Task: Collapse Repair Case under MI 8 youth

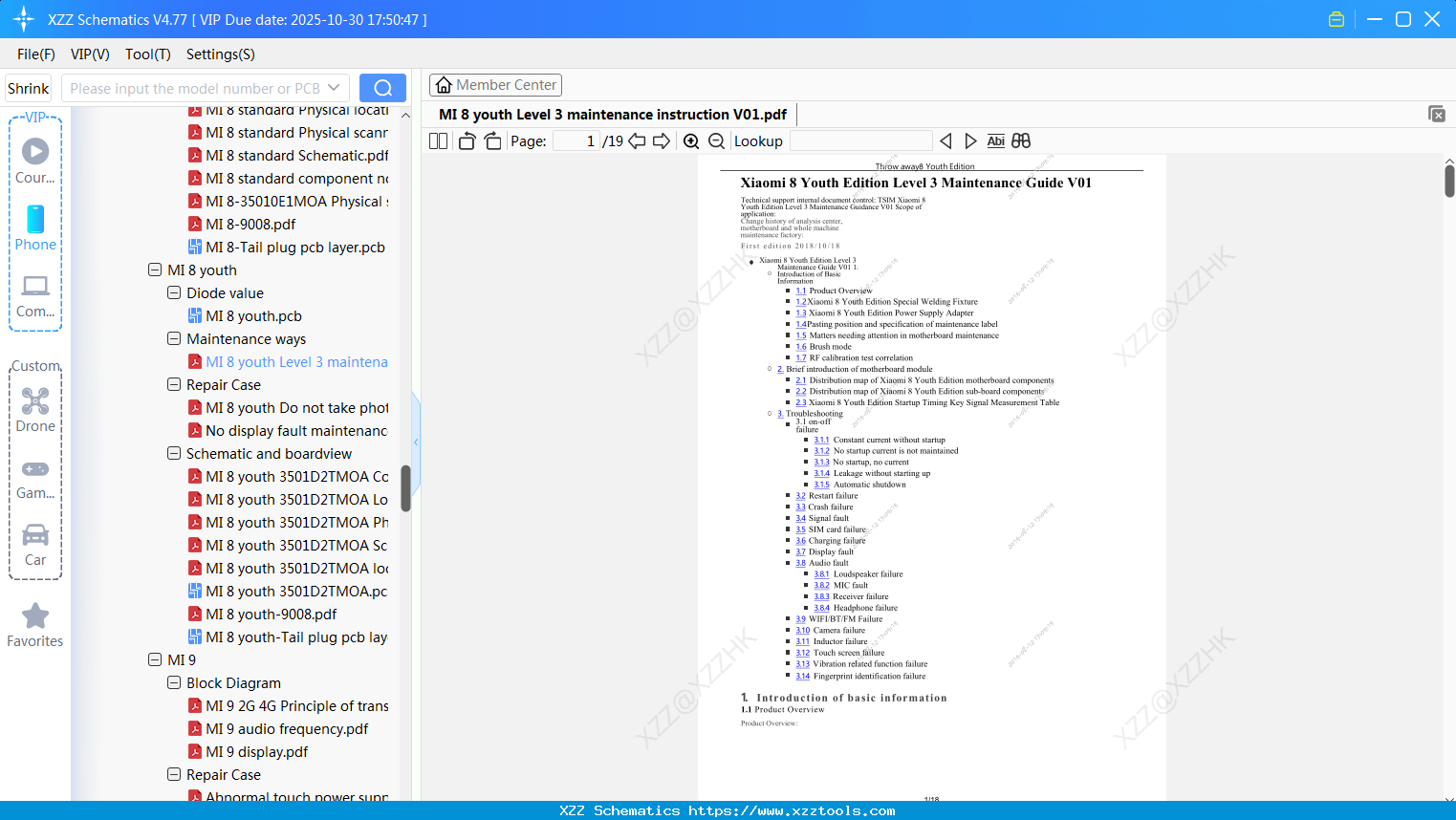Action: pos(174,385)
